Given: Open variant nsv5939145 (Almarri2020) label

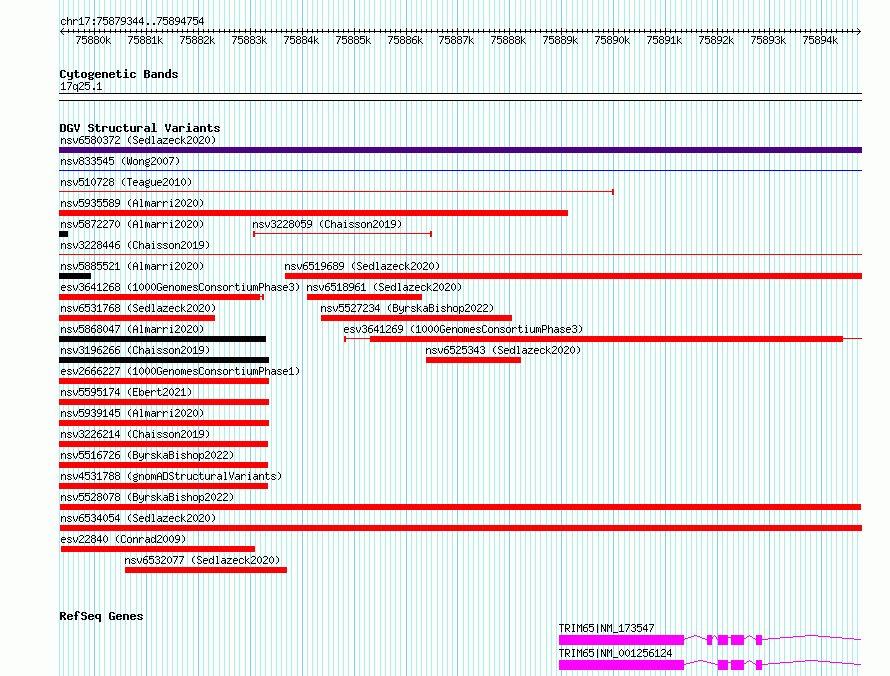Looking at the screenshot, I should [x=132, y=413].
